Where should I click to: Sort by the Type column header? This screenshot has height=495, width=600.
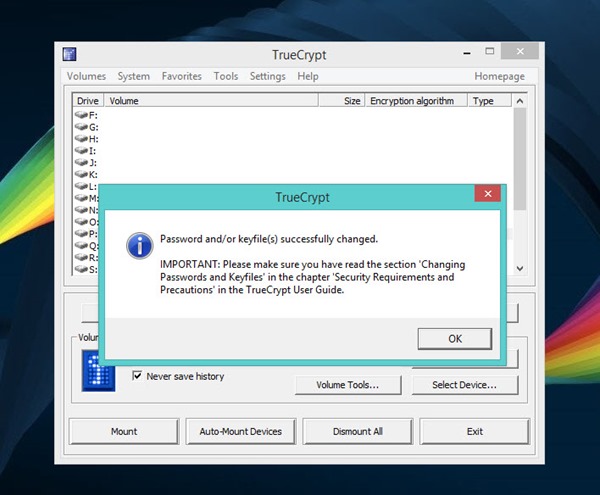coord(489,101)
